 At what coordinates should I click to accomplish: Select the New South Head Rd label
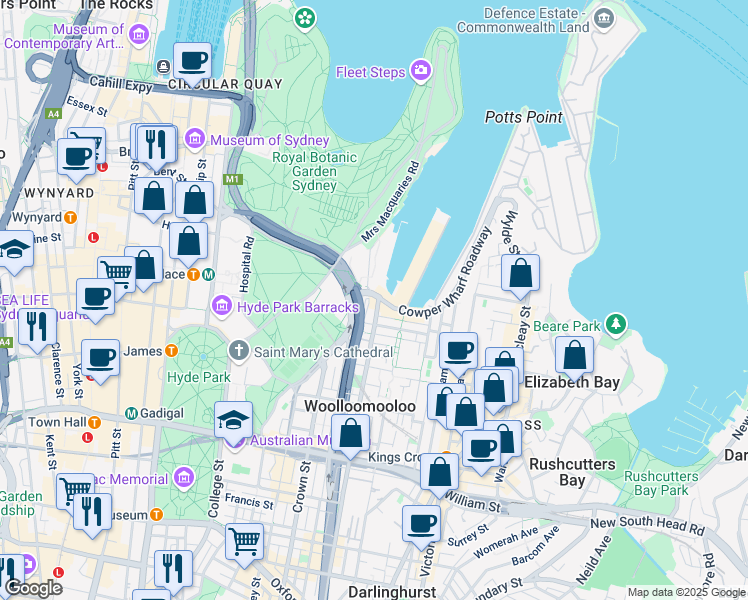[x=647, y=525]
